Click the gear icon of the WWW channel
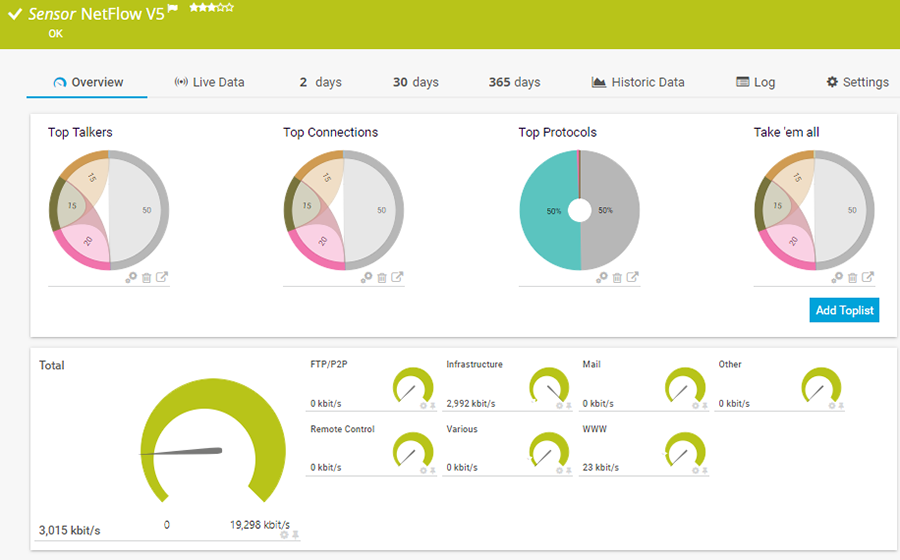The width and height of the screenshot is (900, 560). [696, 470]
